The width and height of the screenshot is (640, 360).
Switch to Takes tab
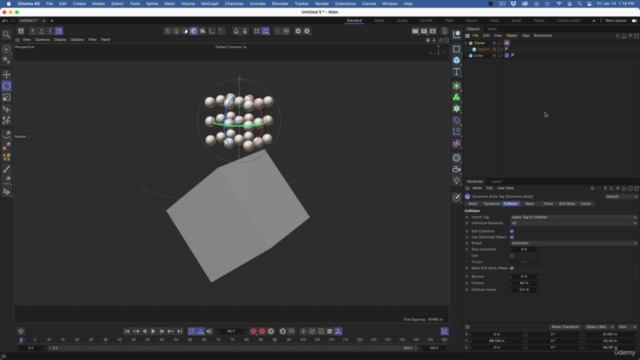[x=492, y=29]
